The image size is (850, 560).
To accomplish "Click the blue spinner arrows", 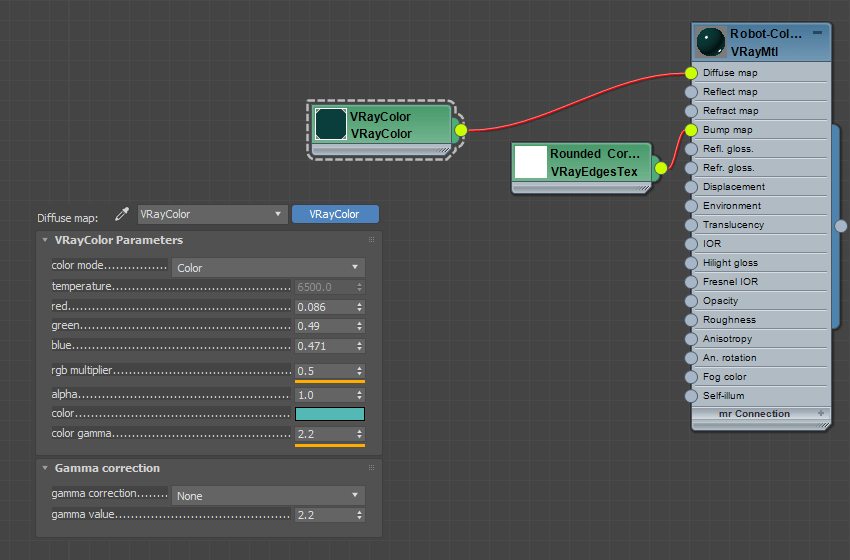I will 359,346.
